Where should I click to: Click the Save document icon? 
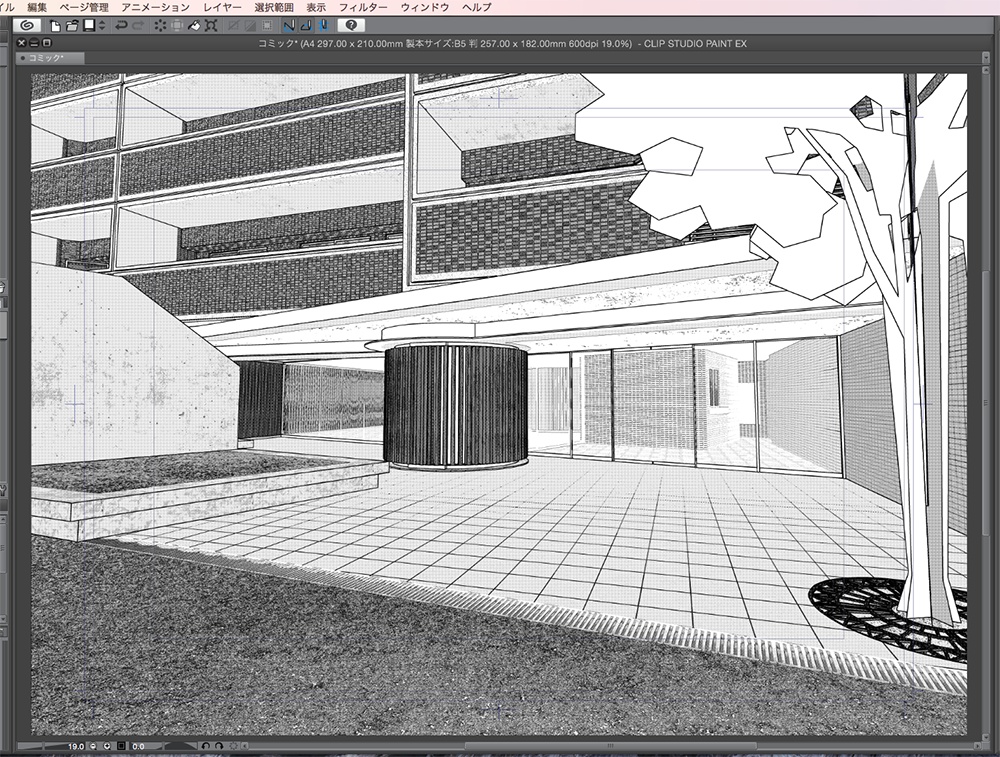[x=87, y=29]
